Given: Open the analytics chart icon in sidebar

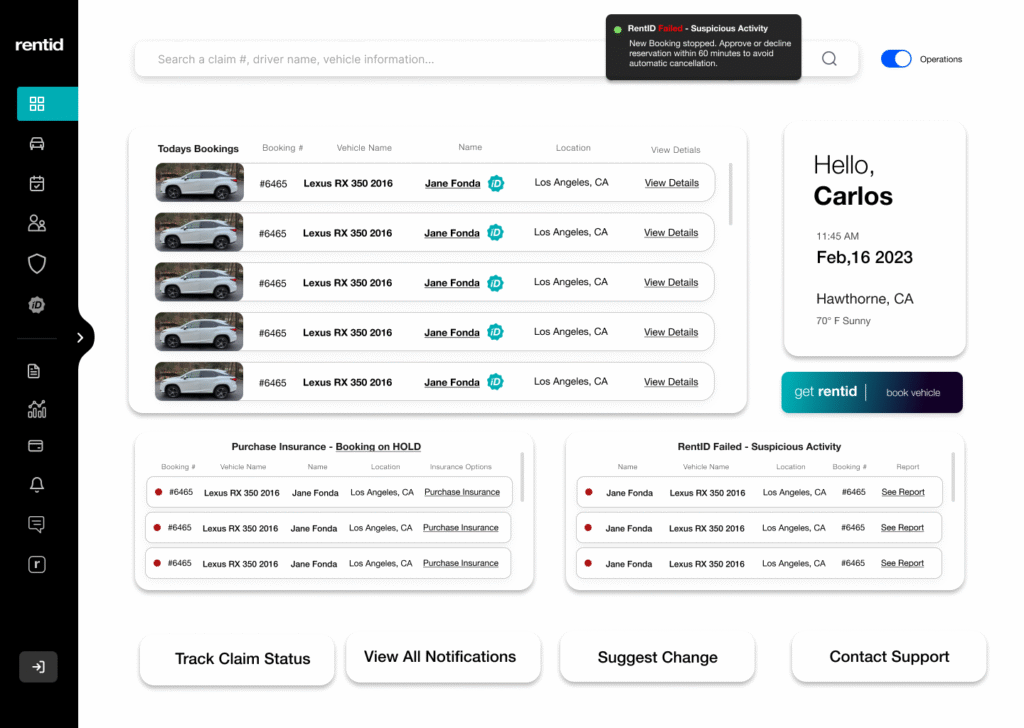Looking at the screenshot, I should [x=37, y=409].
